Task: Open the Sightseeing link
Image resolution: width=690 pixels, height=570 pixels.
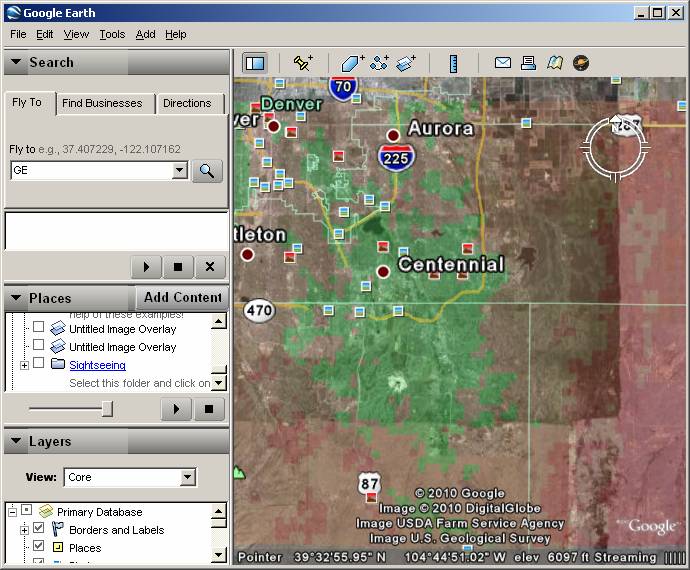Action: 97,365
